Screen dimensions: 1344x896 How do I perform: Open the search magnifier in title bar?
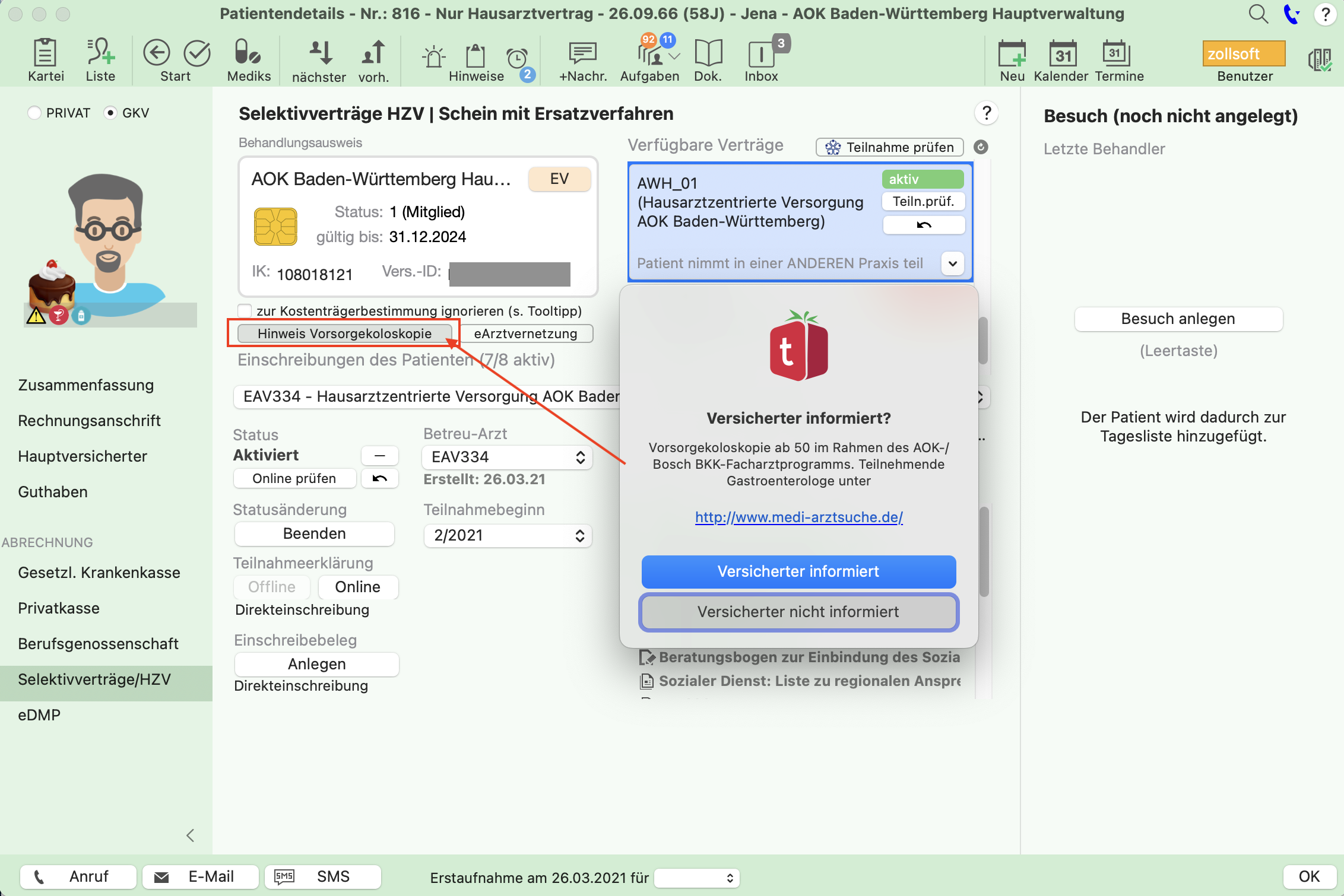click(x=1258, y=14)
